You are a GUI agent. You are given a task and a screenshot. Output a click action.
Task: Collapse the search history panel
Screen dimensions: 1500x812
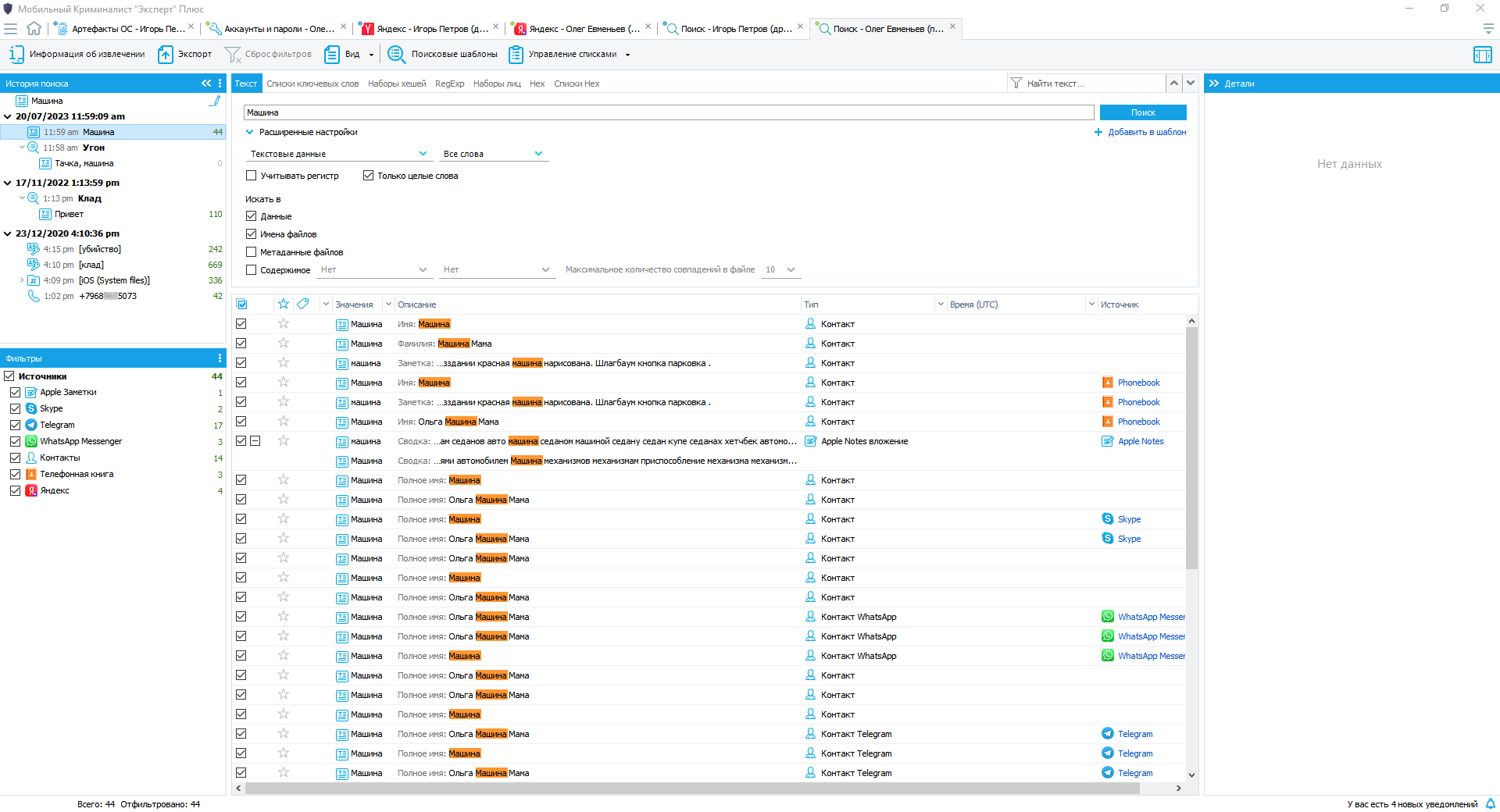[x=205, y=84]
